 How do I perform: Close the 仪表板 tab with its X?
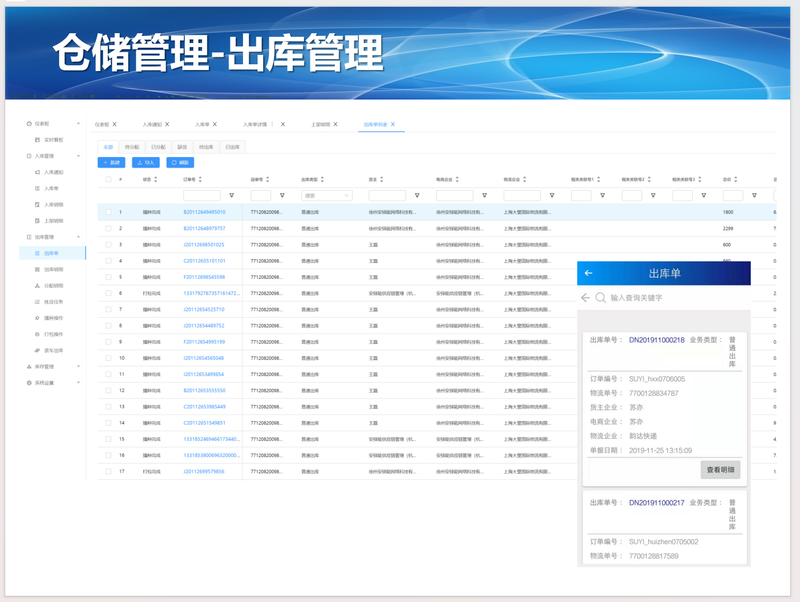click(114, 124)
